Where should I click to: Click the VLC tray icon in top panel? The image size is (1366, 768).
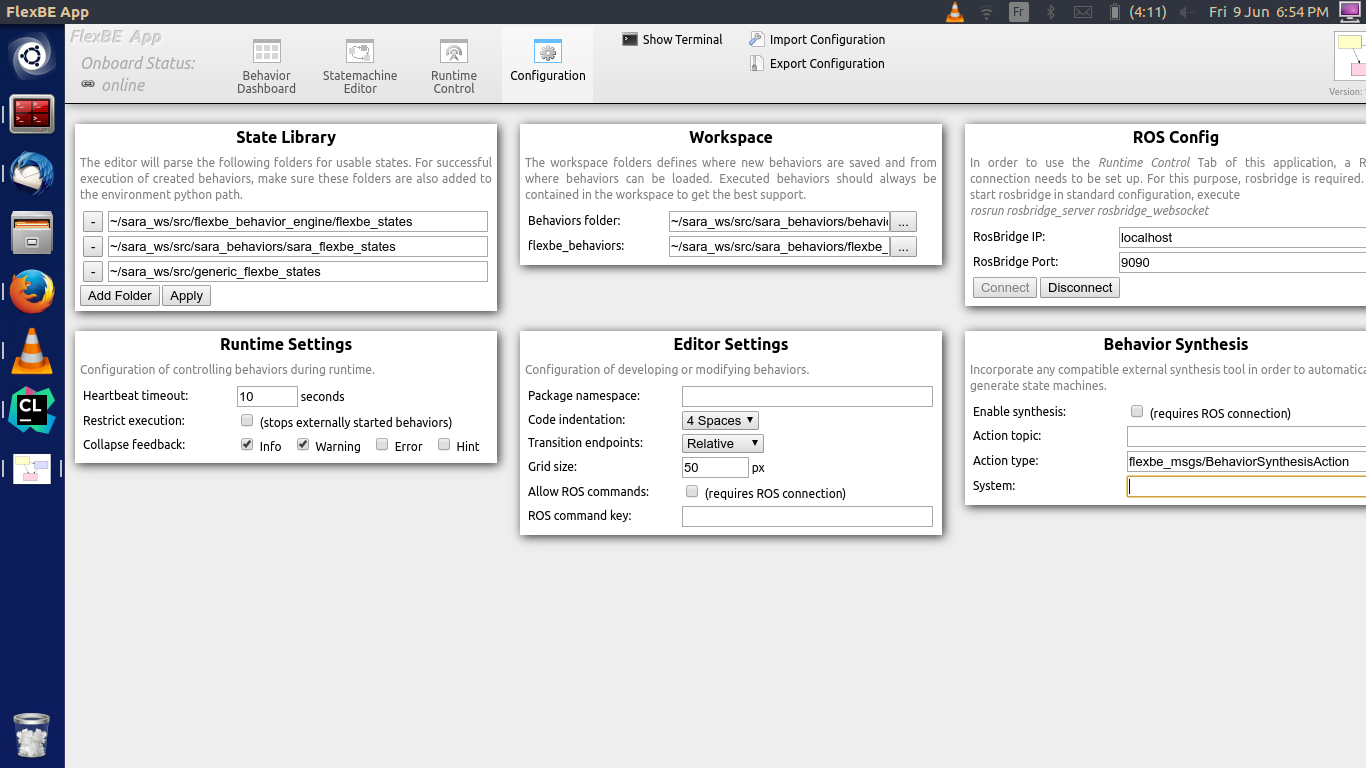(955, 12)
